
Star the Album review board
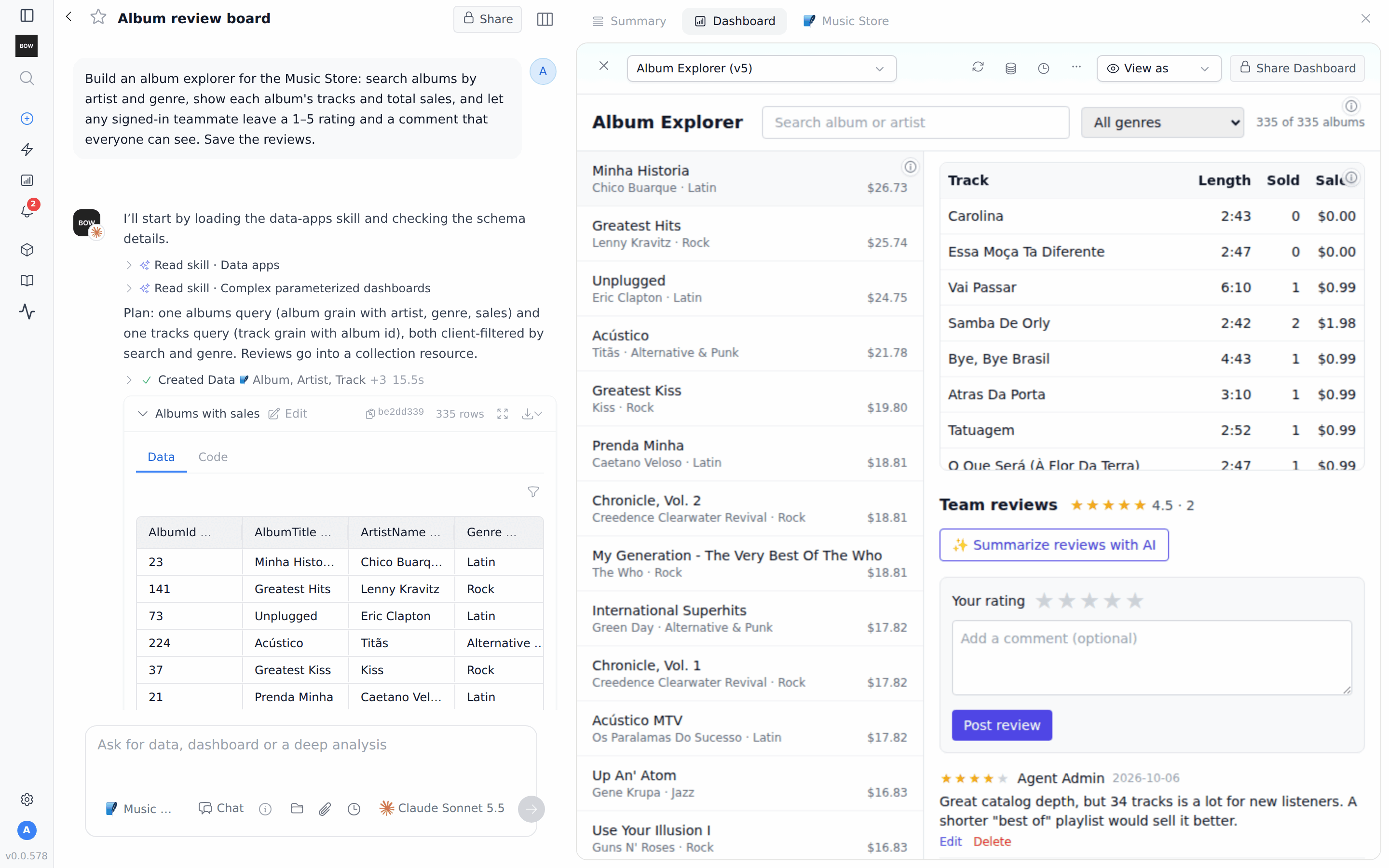coord(98,17)
